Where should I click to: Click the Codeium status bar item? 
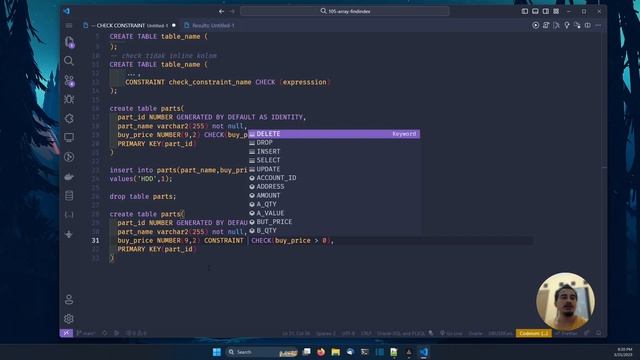point(533,333)
